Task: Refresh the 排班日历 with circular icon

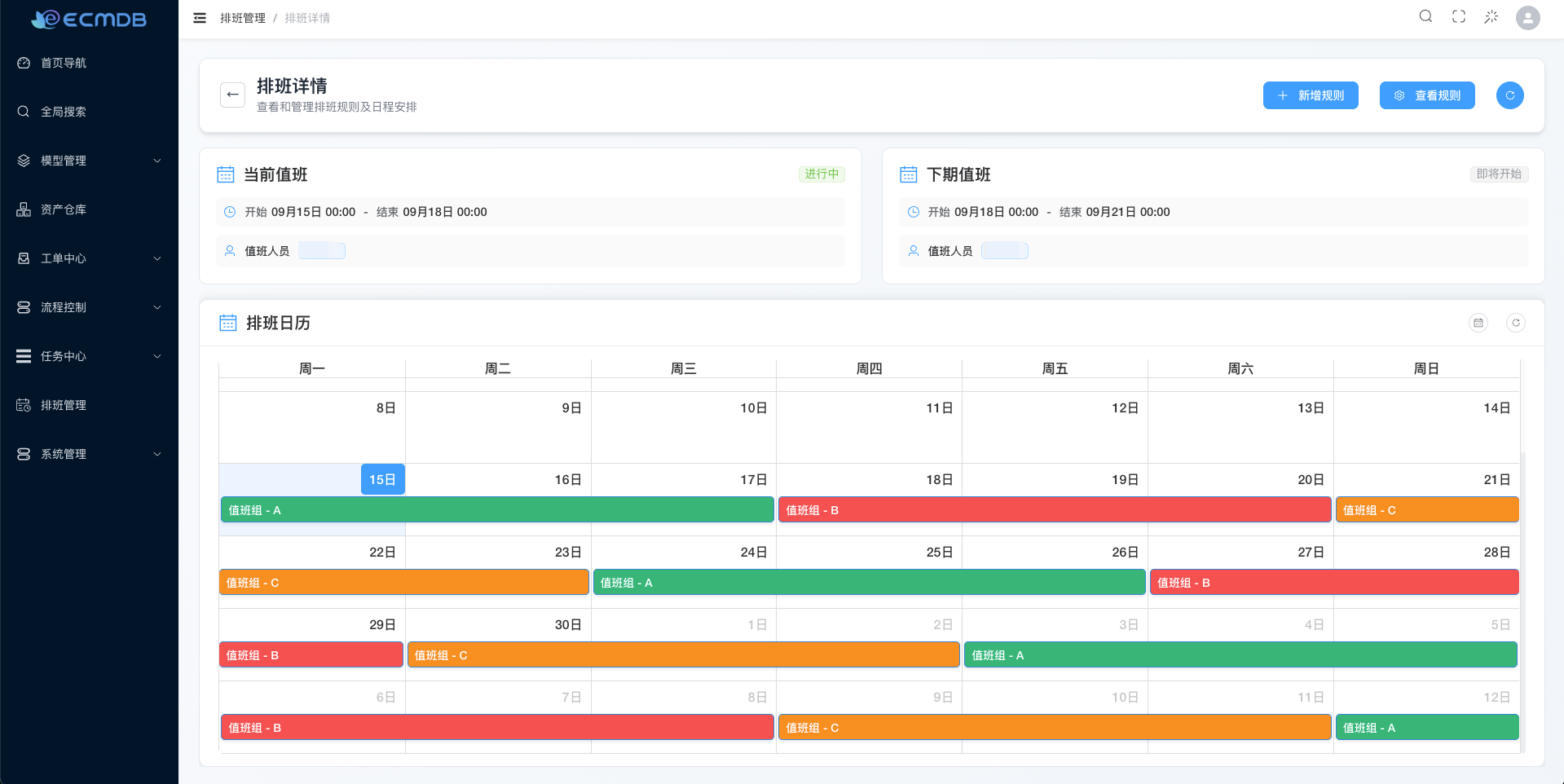Action: (x=1516, y=323)
